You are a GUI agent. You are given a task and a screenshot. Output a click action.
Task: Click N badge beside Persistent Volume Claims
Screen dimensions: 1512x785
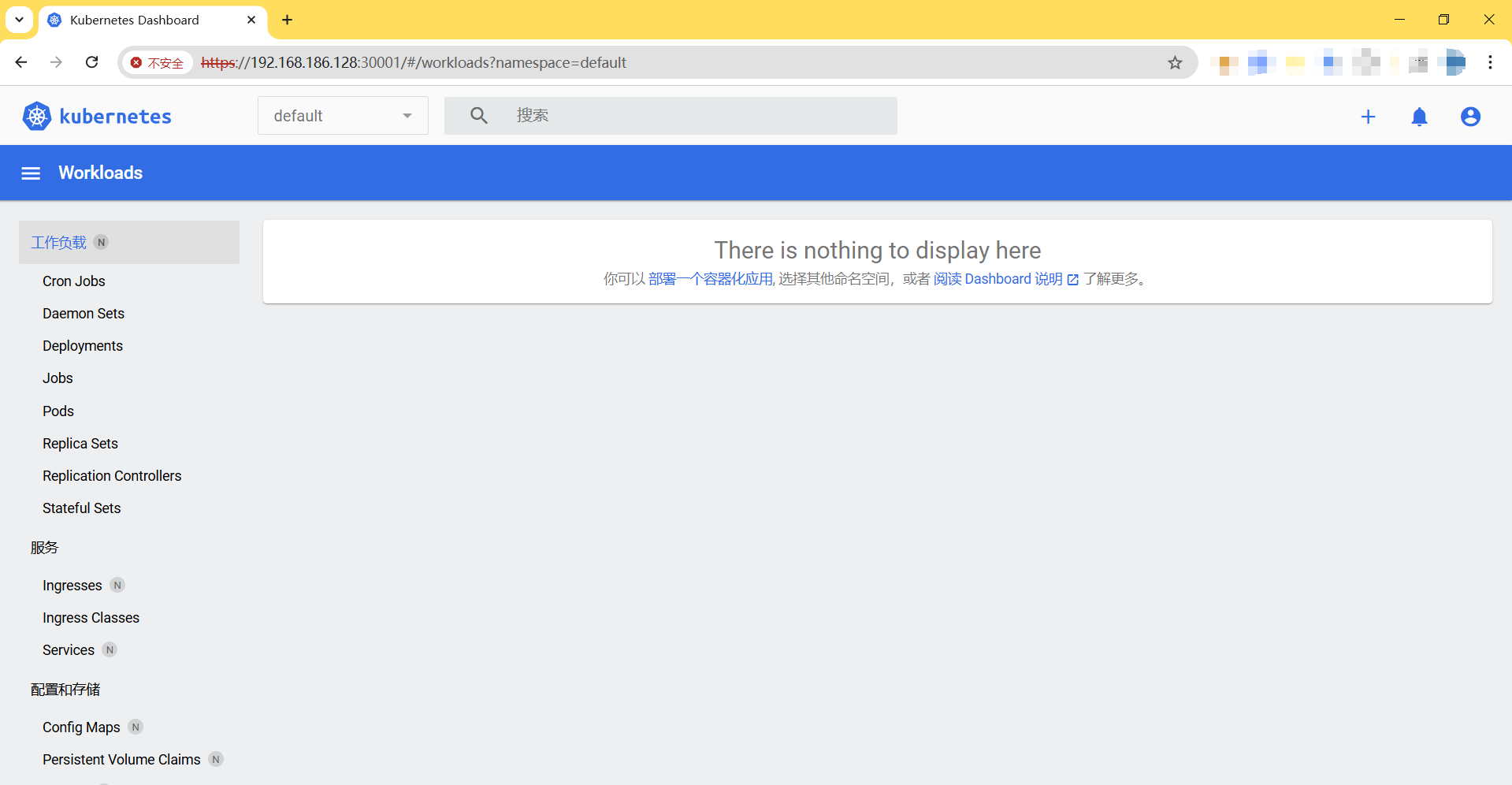click(216, 760)
